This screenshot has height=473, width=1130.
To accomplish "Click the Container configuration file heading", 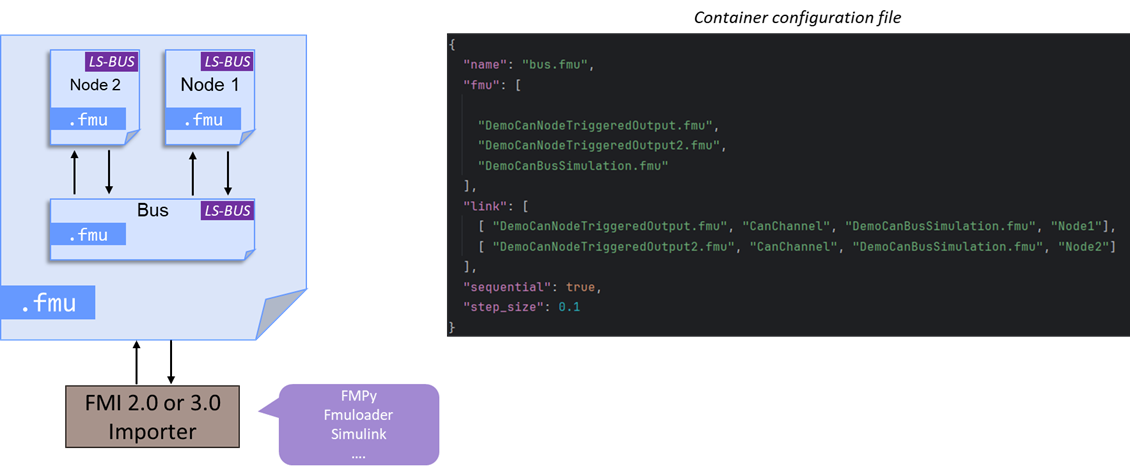I will [x=790, y=17].
